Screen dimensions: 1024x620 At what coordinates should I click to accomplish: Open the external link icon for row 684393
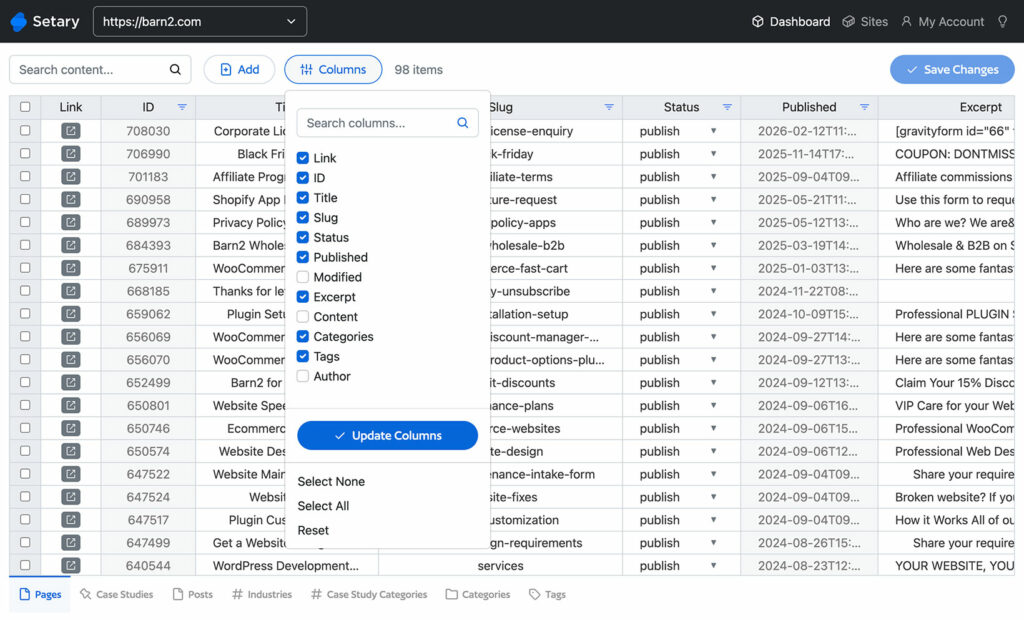(71, 245)
